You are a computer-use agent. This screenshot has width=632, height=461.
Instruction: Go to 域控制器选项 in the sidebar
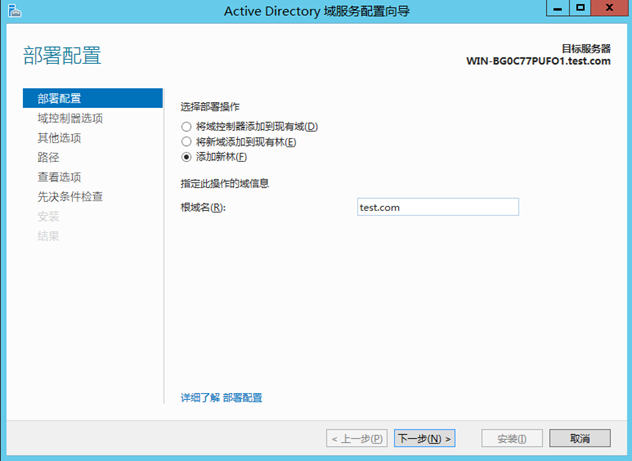70,118
